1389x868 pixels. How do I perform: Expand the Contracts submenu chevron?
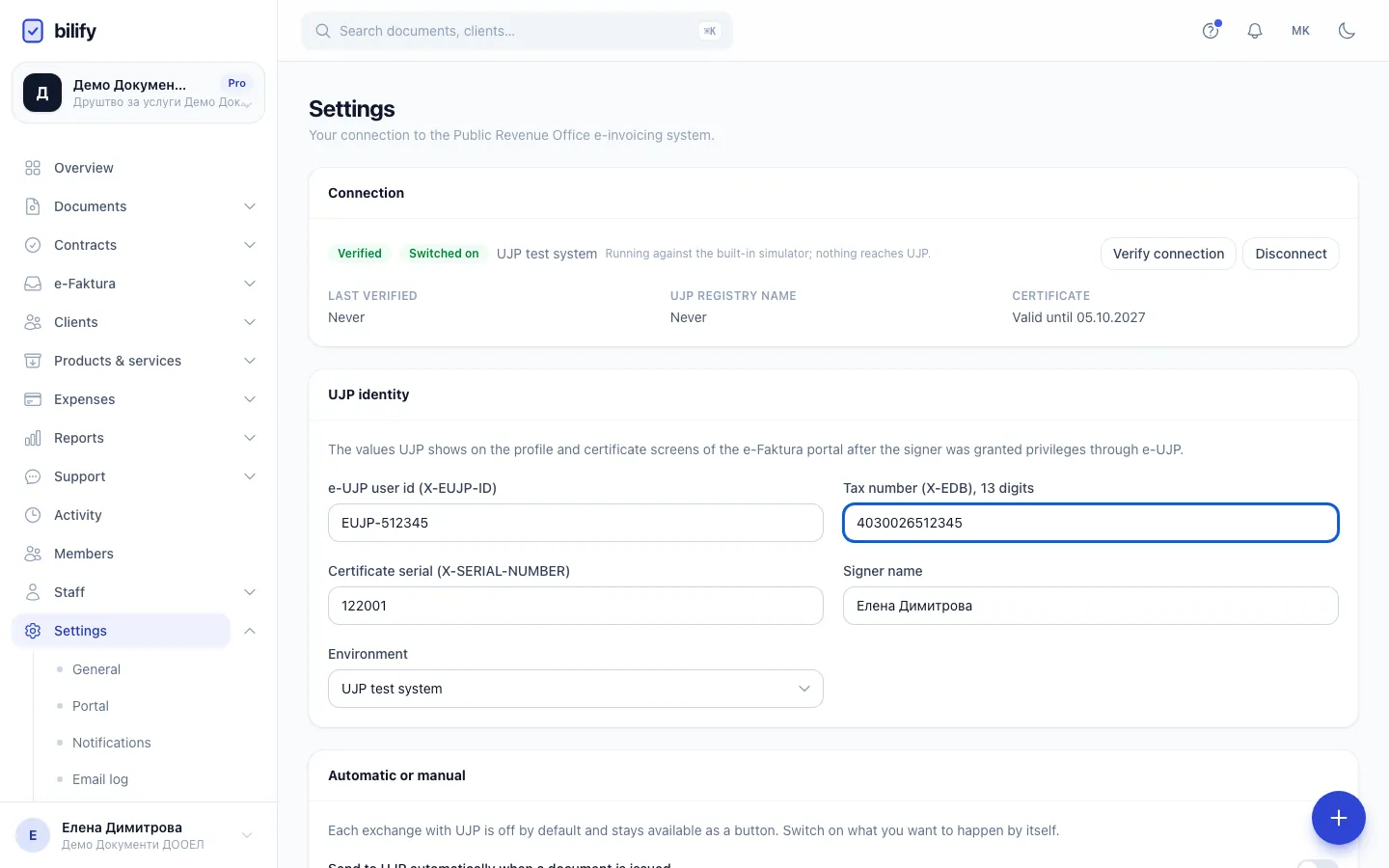[250, 245]
